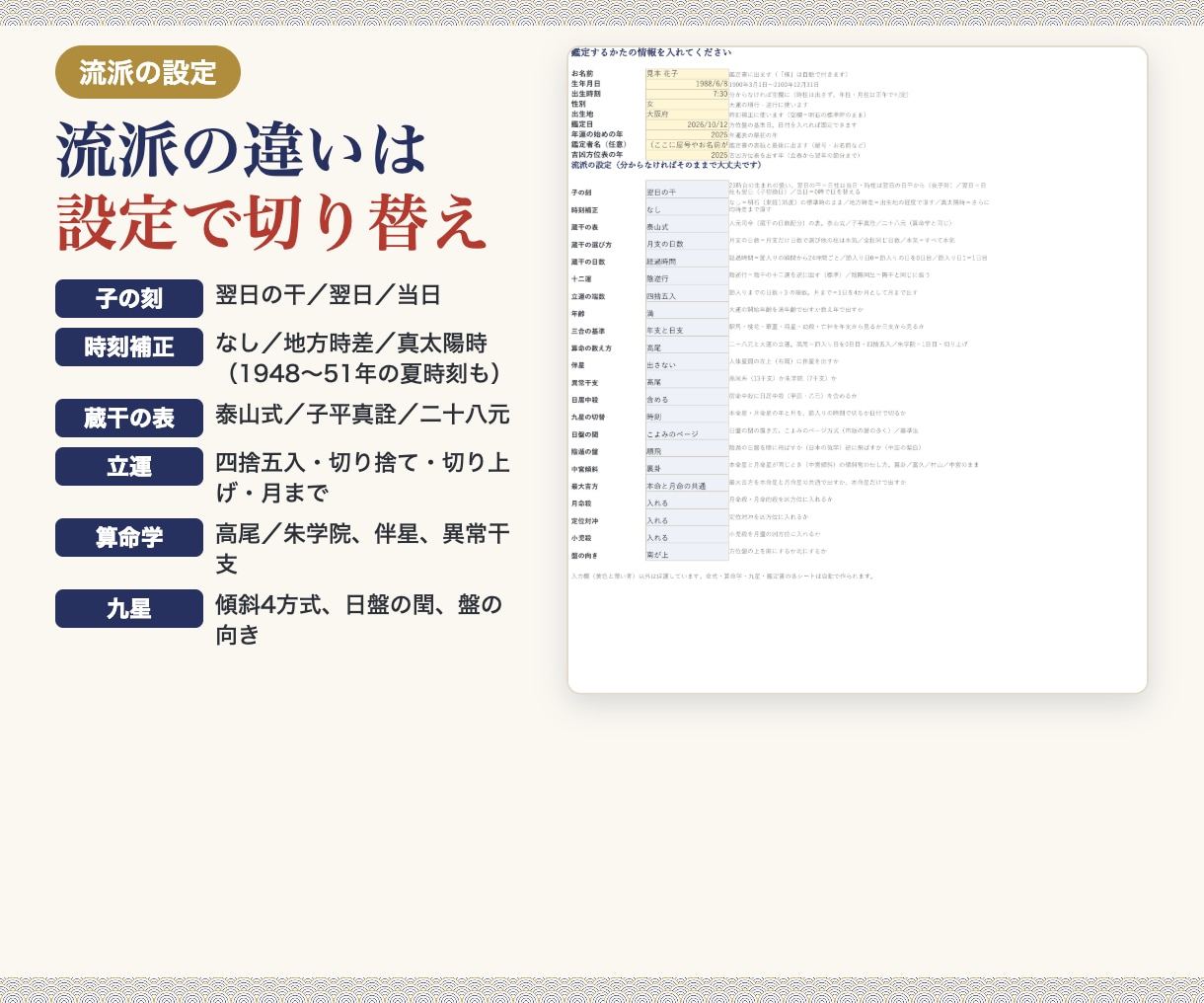Image resolution: width=1204 pixels, height=1003 pixels.
Task: Open the 蔵干の表 setting cell 泰山式
Action: click(687, 225)
